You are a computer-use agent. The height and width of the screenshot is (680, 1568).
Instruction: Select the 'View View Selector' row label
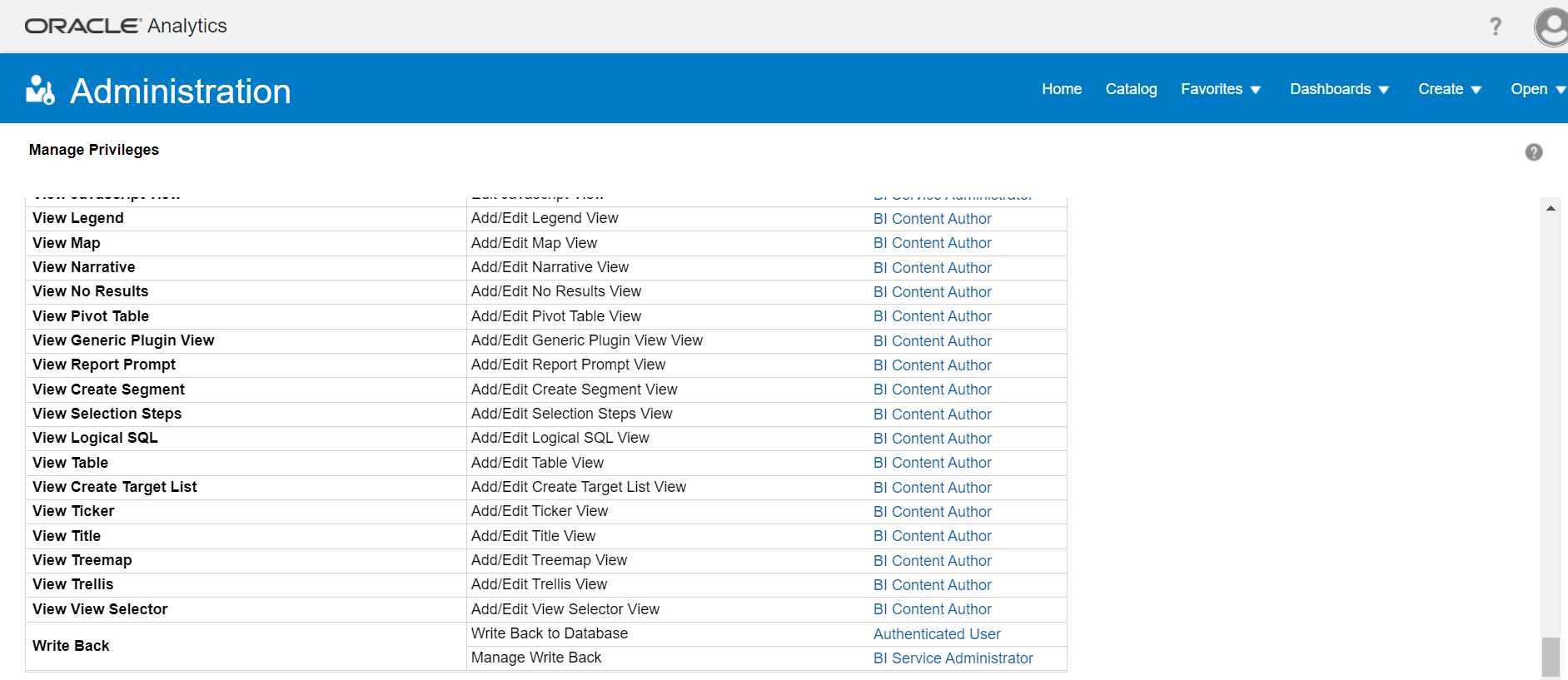pos(100,609)
